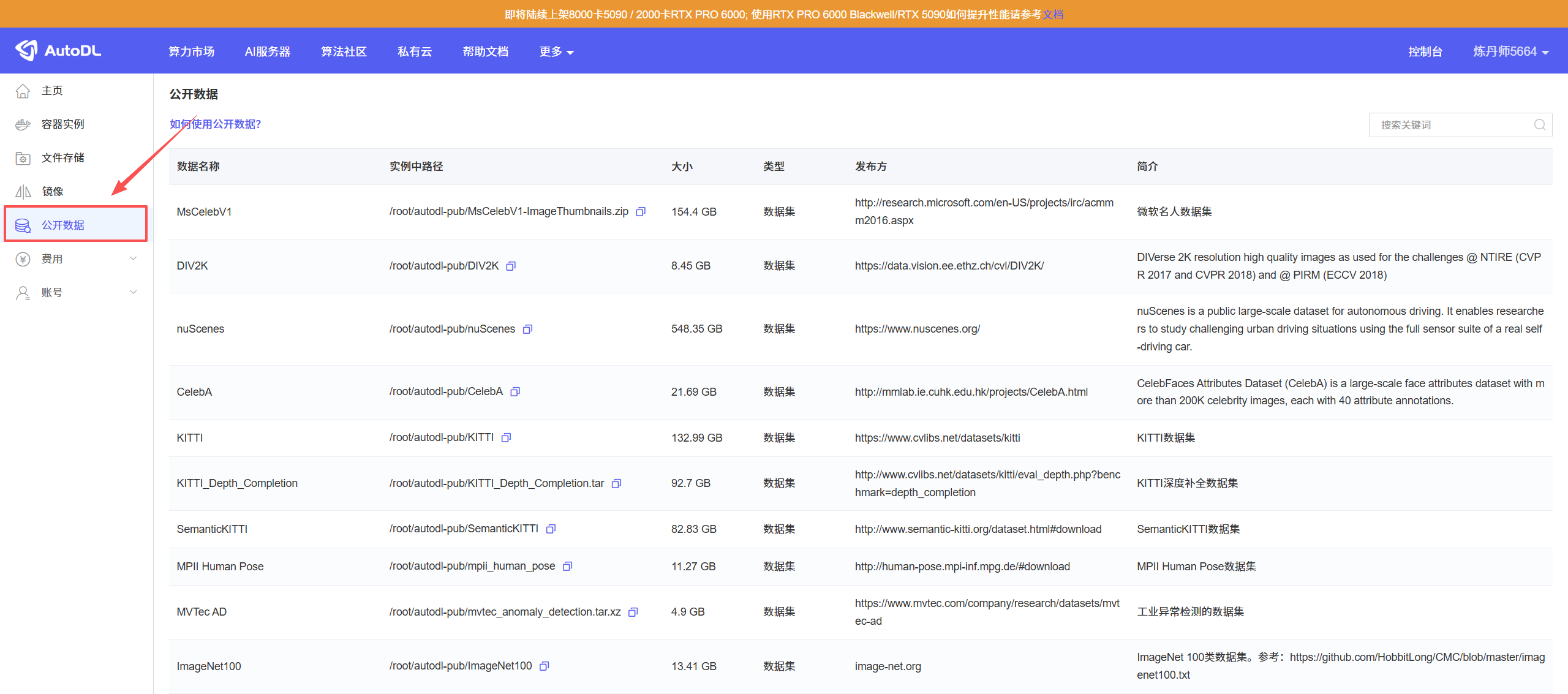
Task: Copy the MsCelebV1-ImageThumbnails.zip path
Action: click(641, 211)
